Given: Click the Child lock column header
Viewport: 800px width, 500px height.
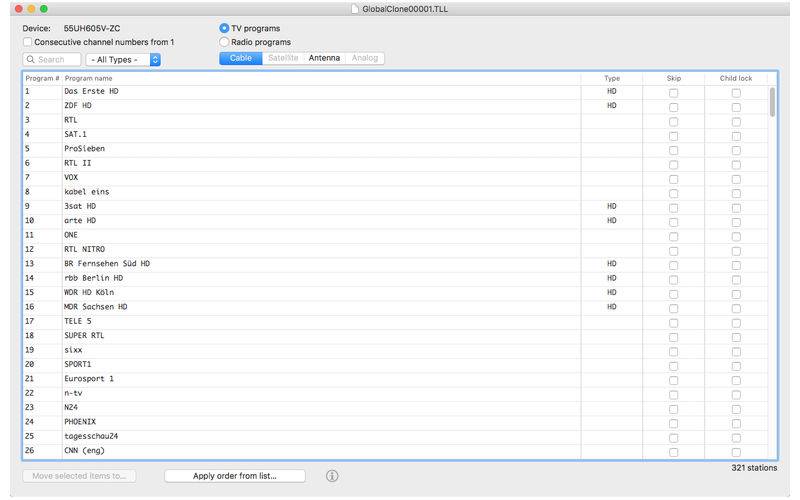Looking at the screenshot, I should (736, 78).
